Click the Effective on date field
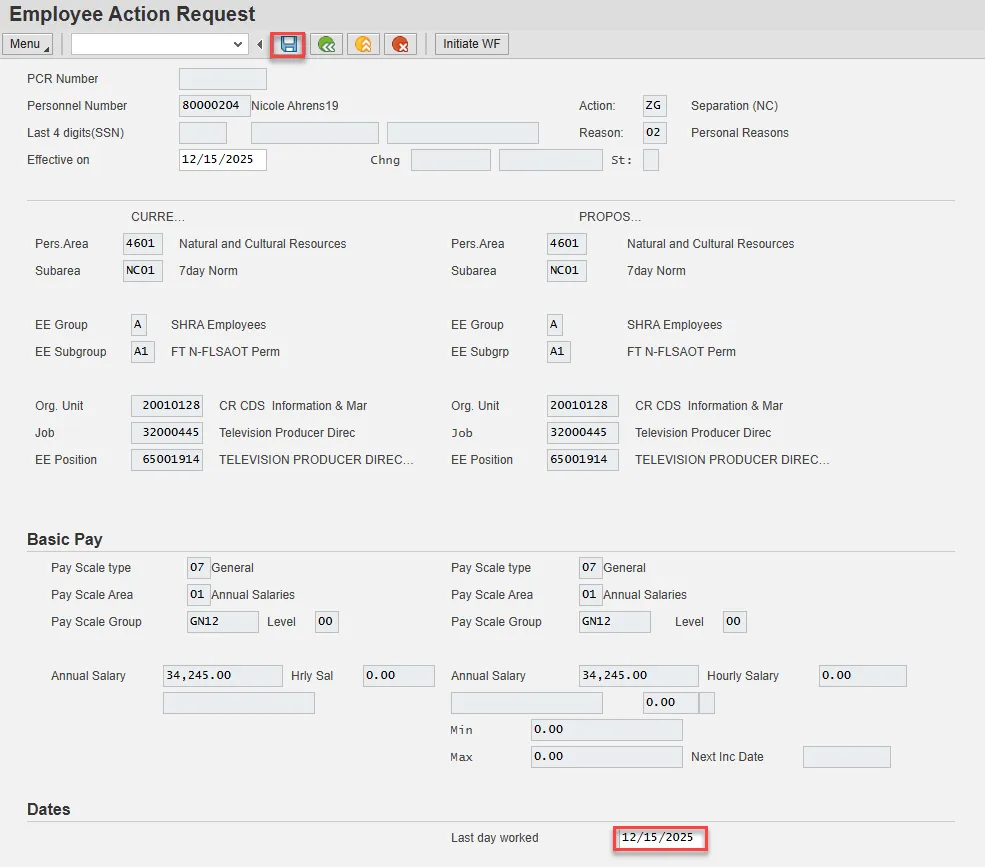985x867 pixels. pos(222,160)
